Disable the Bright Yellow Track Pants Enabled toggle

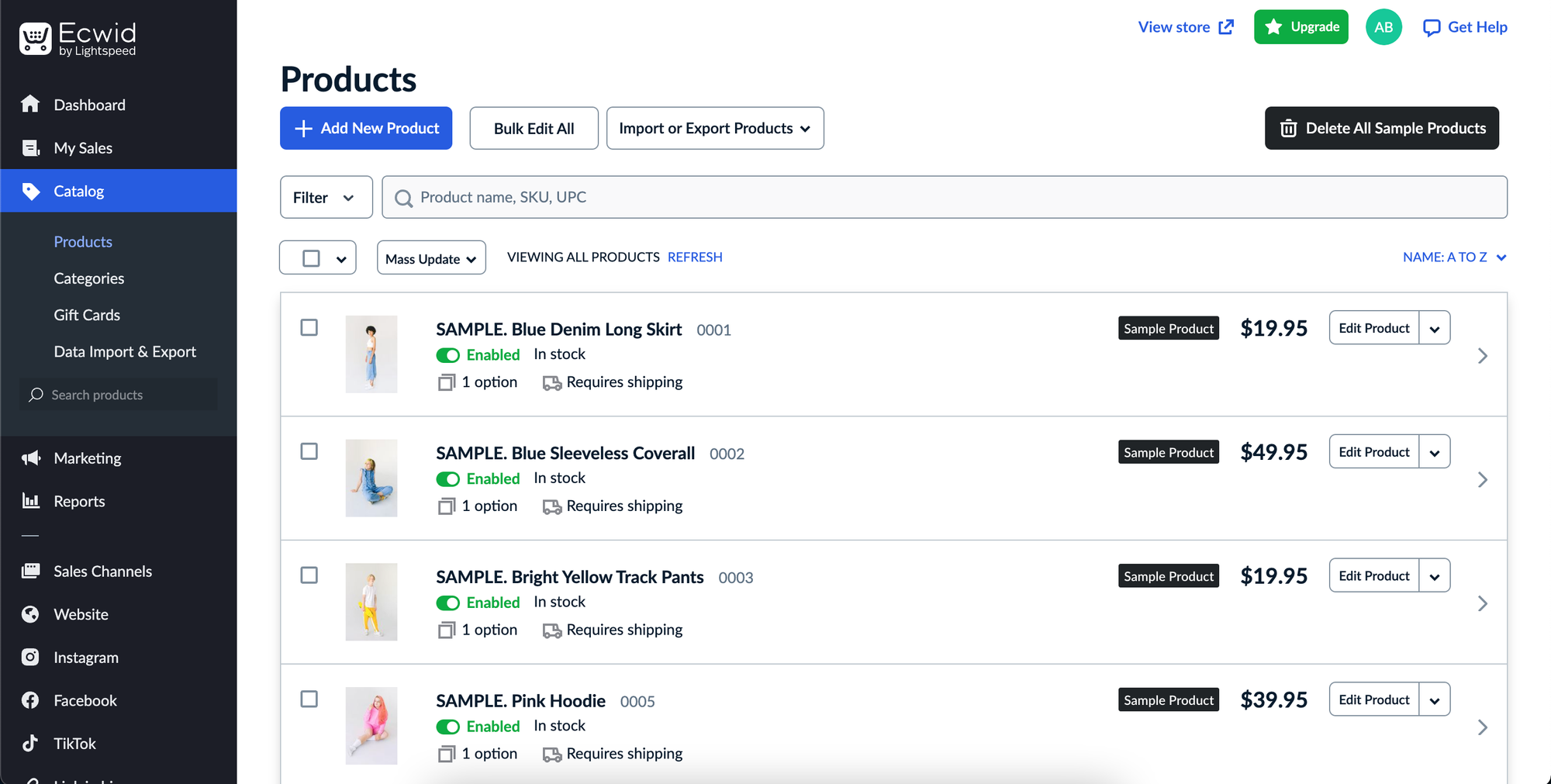447,603
